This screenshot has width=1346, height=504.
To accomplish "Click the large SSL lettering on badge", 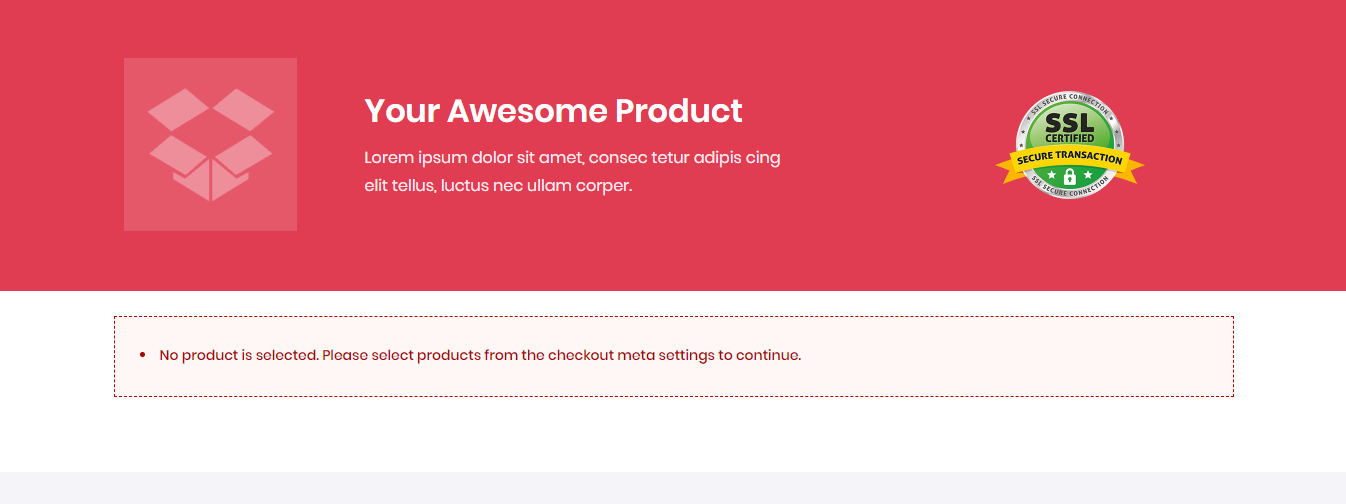I will pos(1070,123).
